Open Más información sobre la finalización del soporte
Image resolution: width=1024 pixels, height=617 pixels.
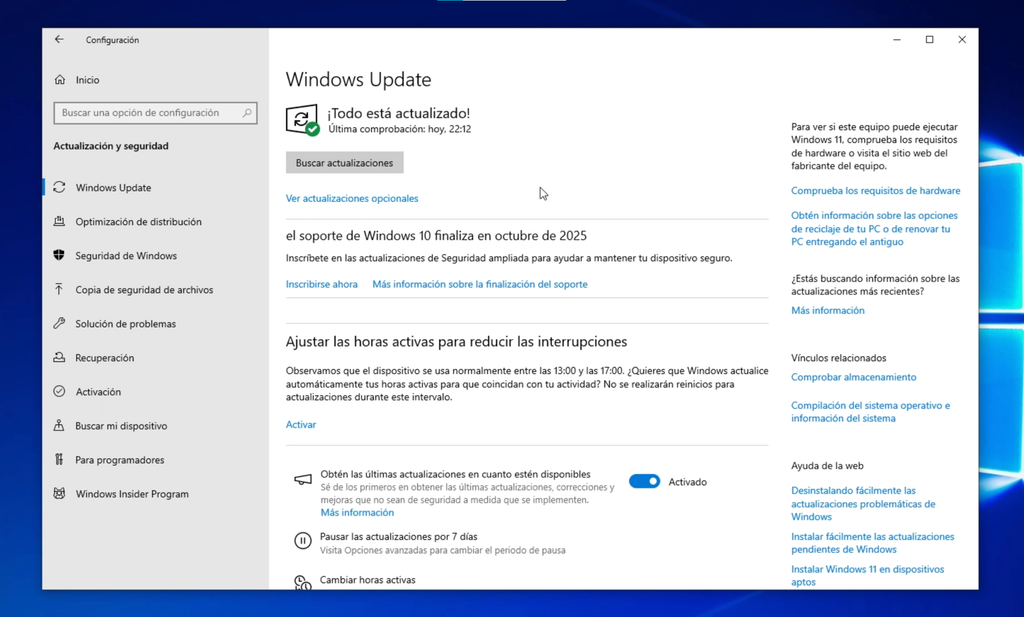pos(480,284)
